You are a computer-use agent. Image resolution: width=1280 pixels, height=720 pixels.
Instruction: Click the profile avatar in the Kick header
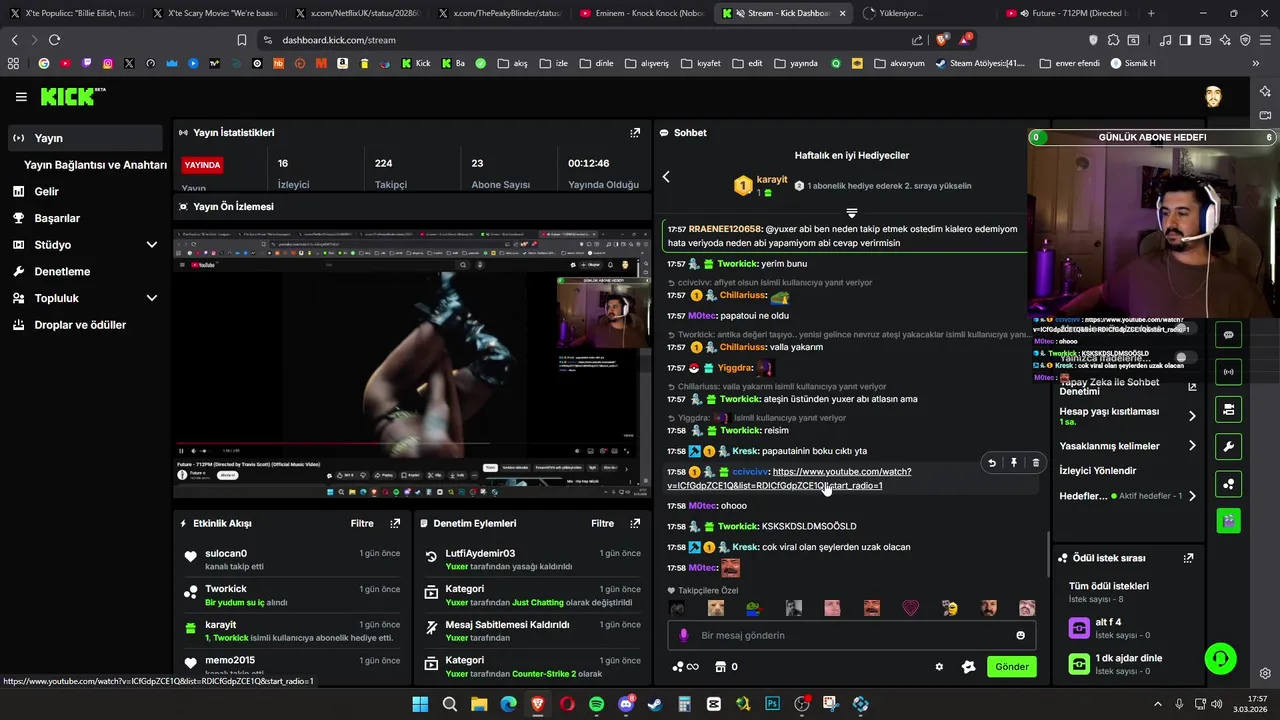[1213, 96]
